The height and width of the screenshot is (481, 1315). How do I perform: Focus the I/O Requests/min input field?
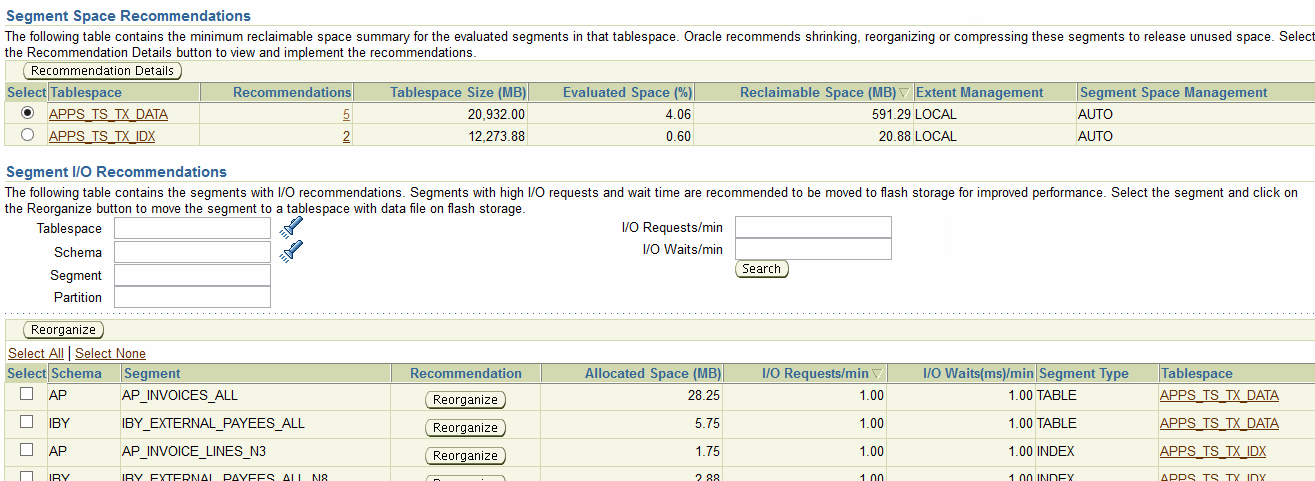pos(812,228)
